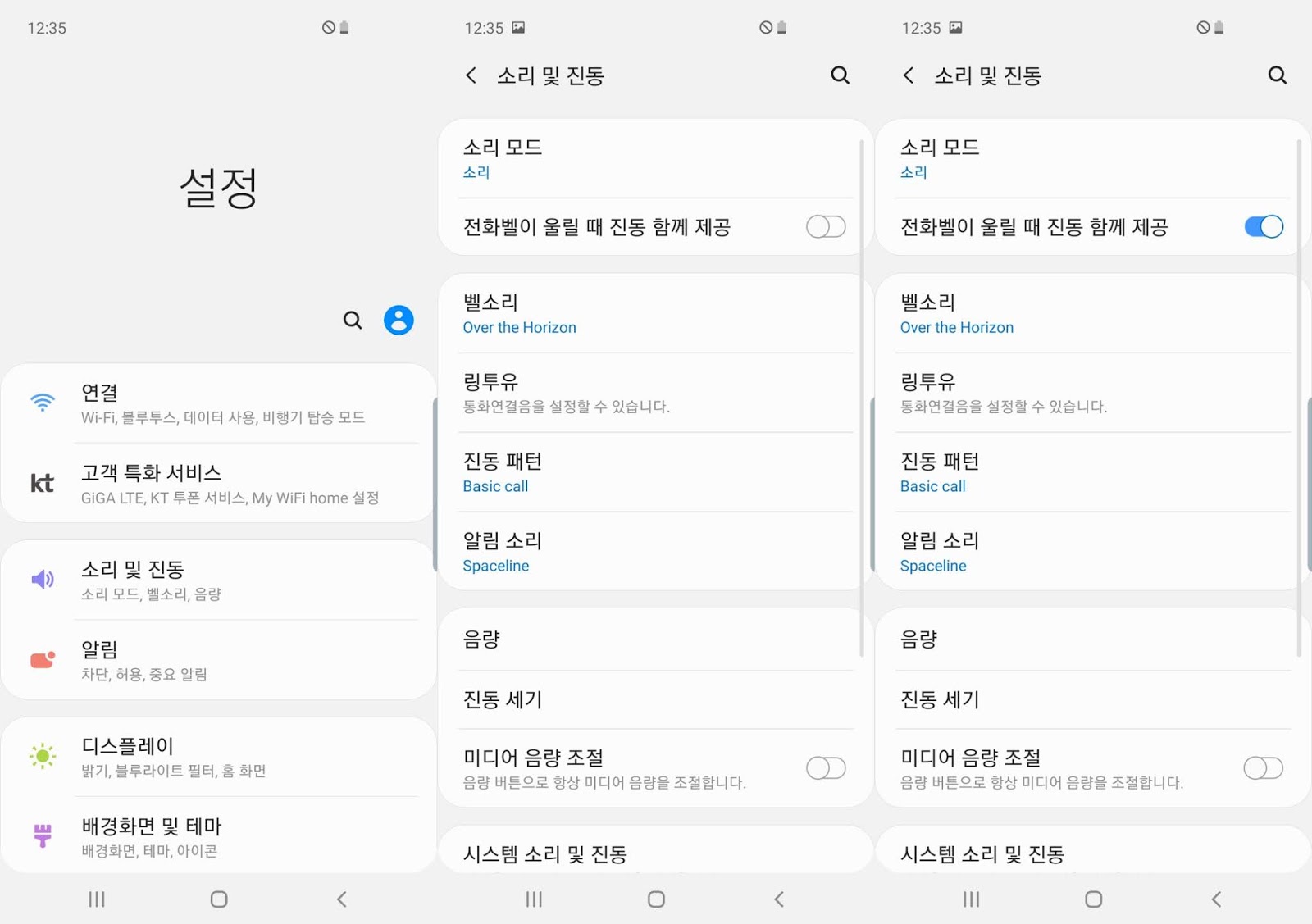The width and height of the screenshot is (1312, 924).
Task: Tap the green sun icon beside 디스플레이
Action: coord(43,756)
